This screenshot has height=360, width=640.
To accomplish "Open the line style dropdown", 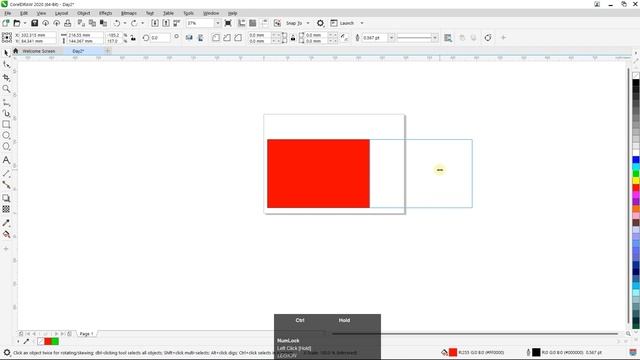I will [435, 38].
